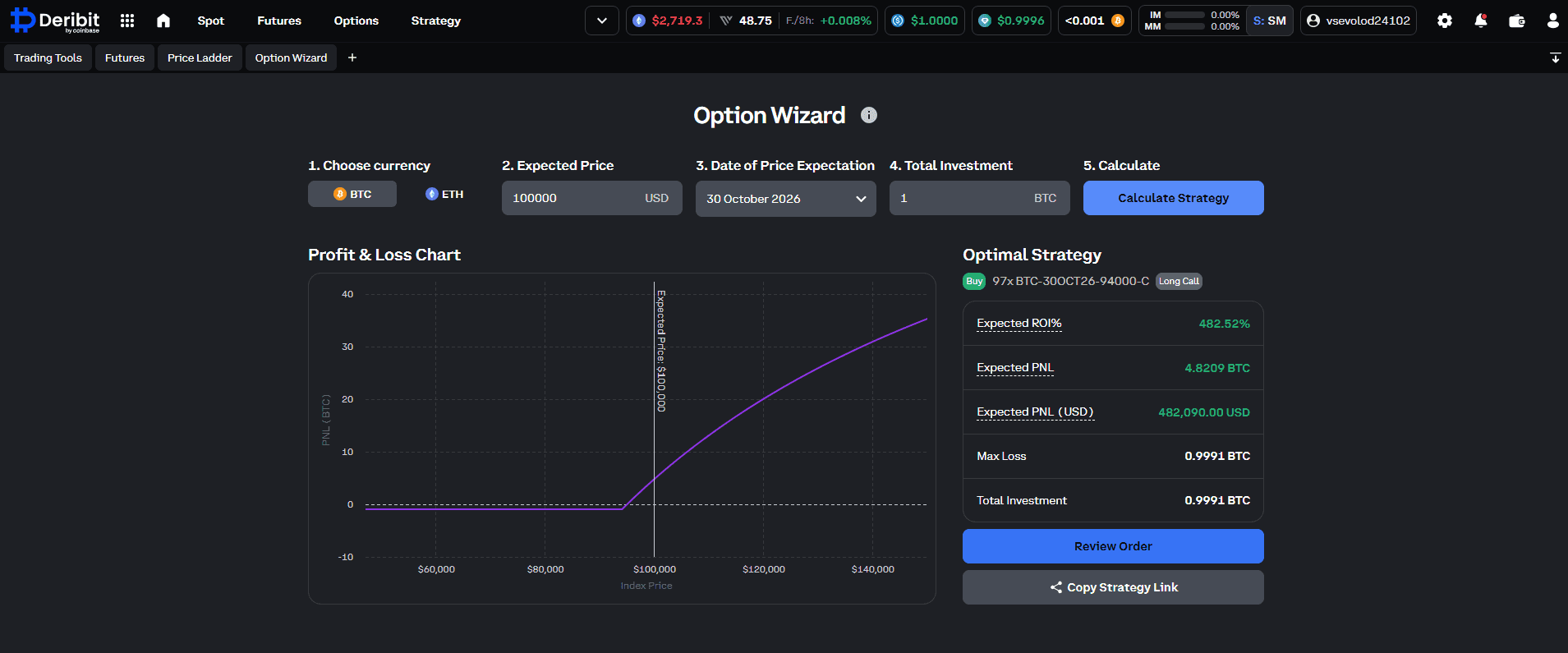Viewport: 1568px width, 653px height.
Task: Click the Expected PNL label
Action: coord(1014,368)
